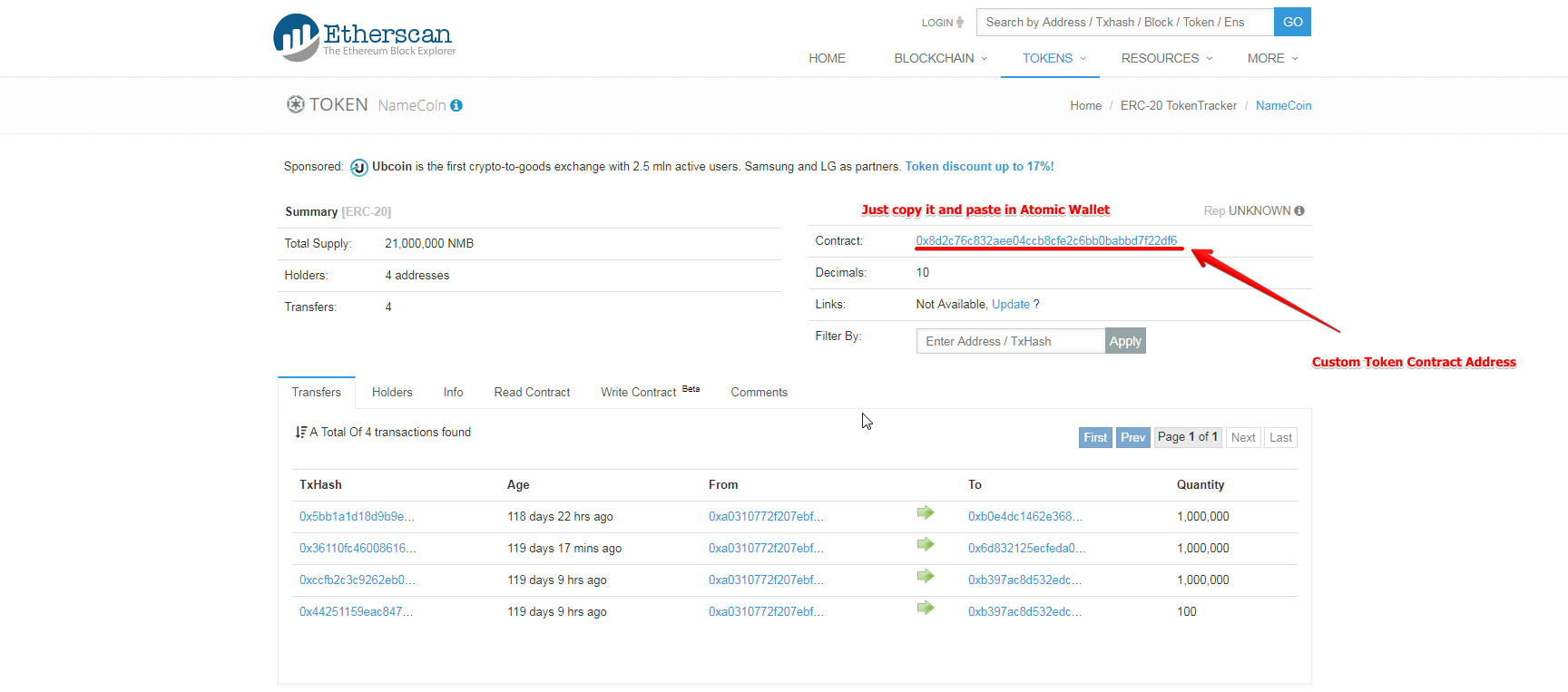Open To address in 119 days 9 hrs 1,000,000 row

point(1024,580)
